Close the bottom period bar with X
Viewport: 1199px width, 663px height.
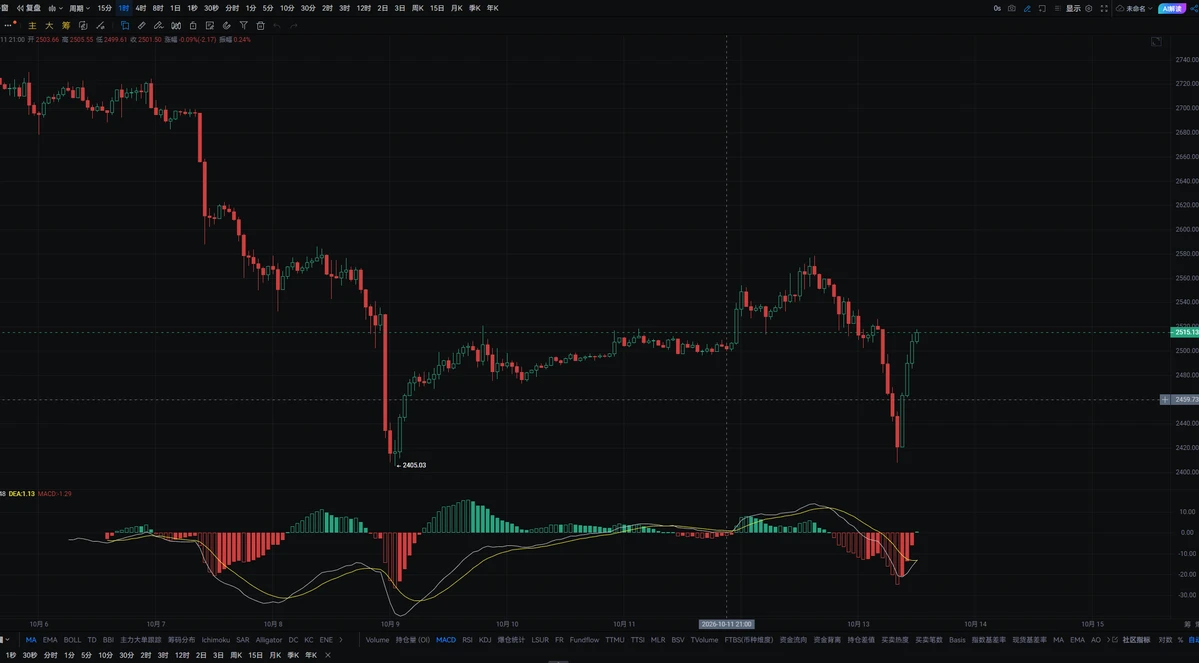coord(328,655)
